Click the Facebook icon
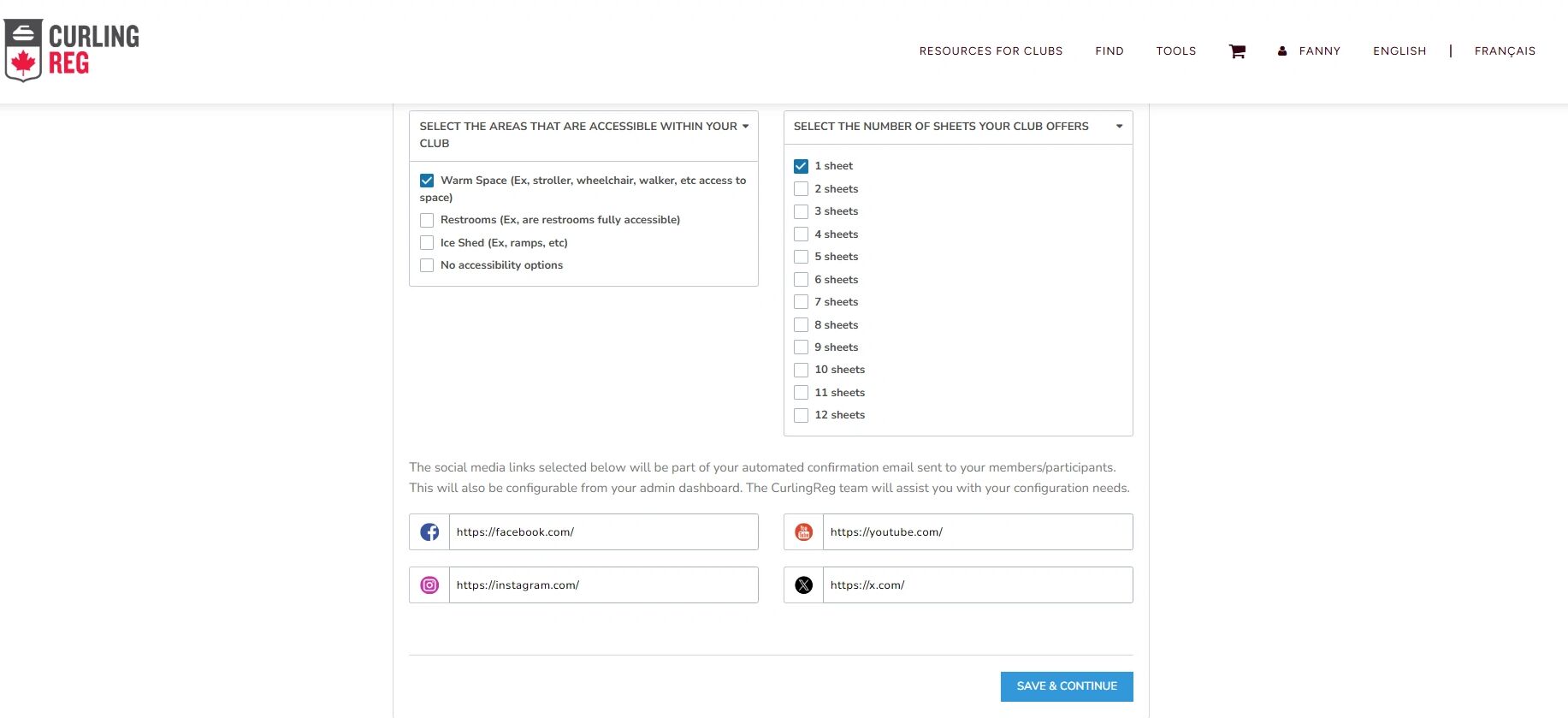This screenshot has width=1568, height=718. pyautogui.click(x=429, y=532)
